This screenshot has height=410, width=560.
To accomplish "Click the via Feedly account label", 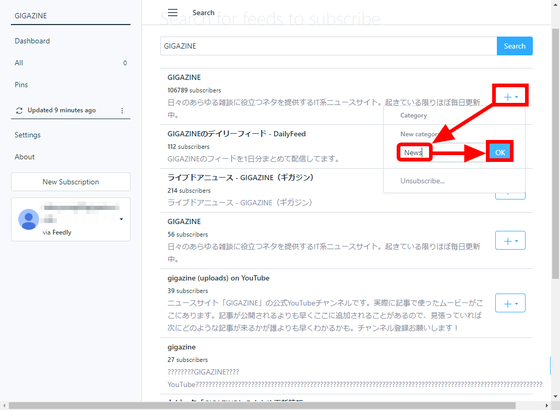I will [57, 232].
